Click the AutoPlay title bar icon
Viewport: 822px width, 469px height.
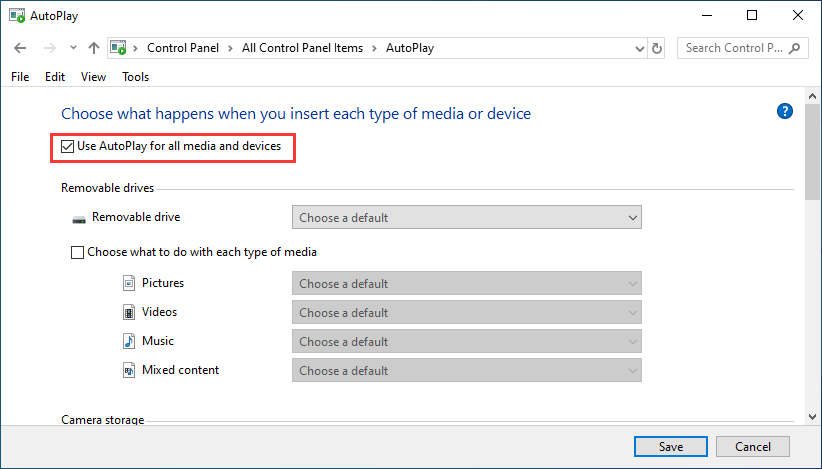pos(17,16)
